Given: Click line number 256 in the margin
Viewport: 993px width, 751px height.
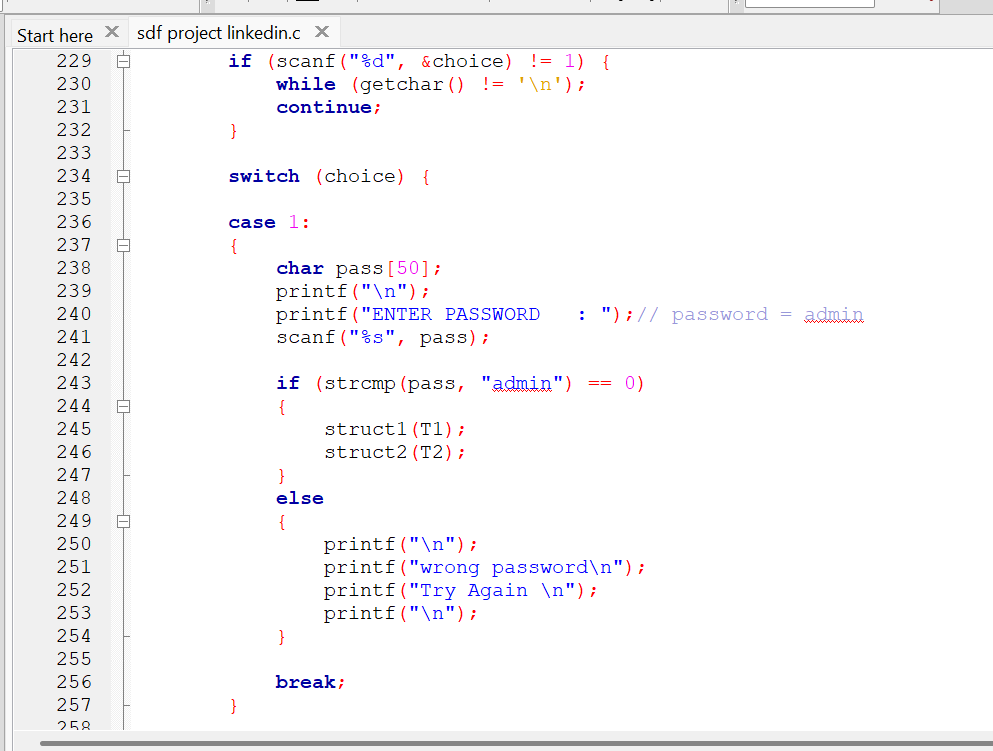Looking at the screenshot, I should (x=74, y=682).
